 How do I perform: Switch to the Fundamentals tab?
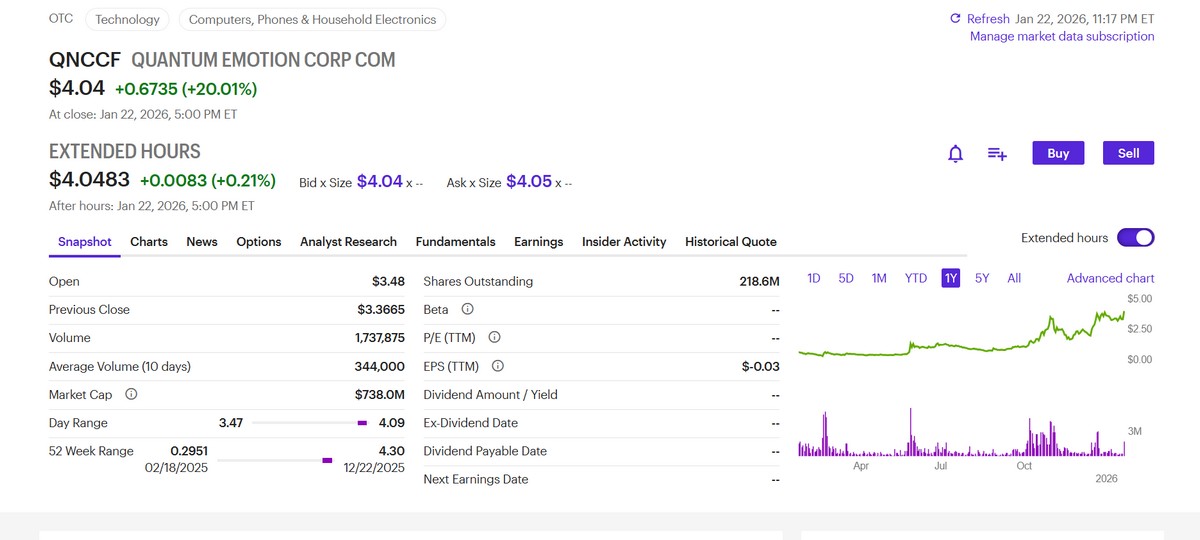tap(455, 242)
